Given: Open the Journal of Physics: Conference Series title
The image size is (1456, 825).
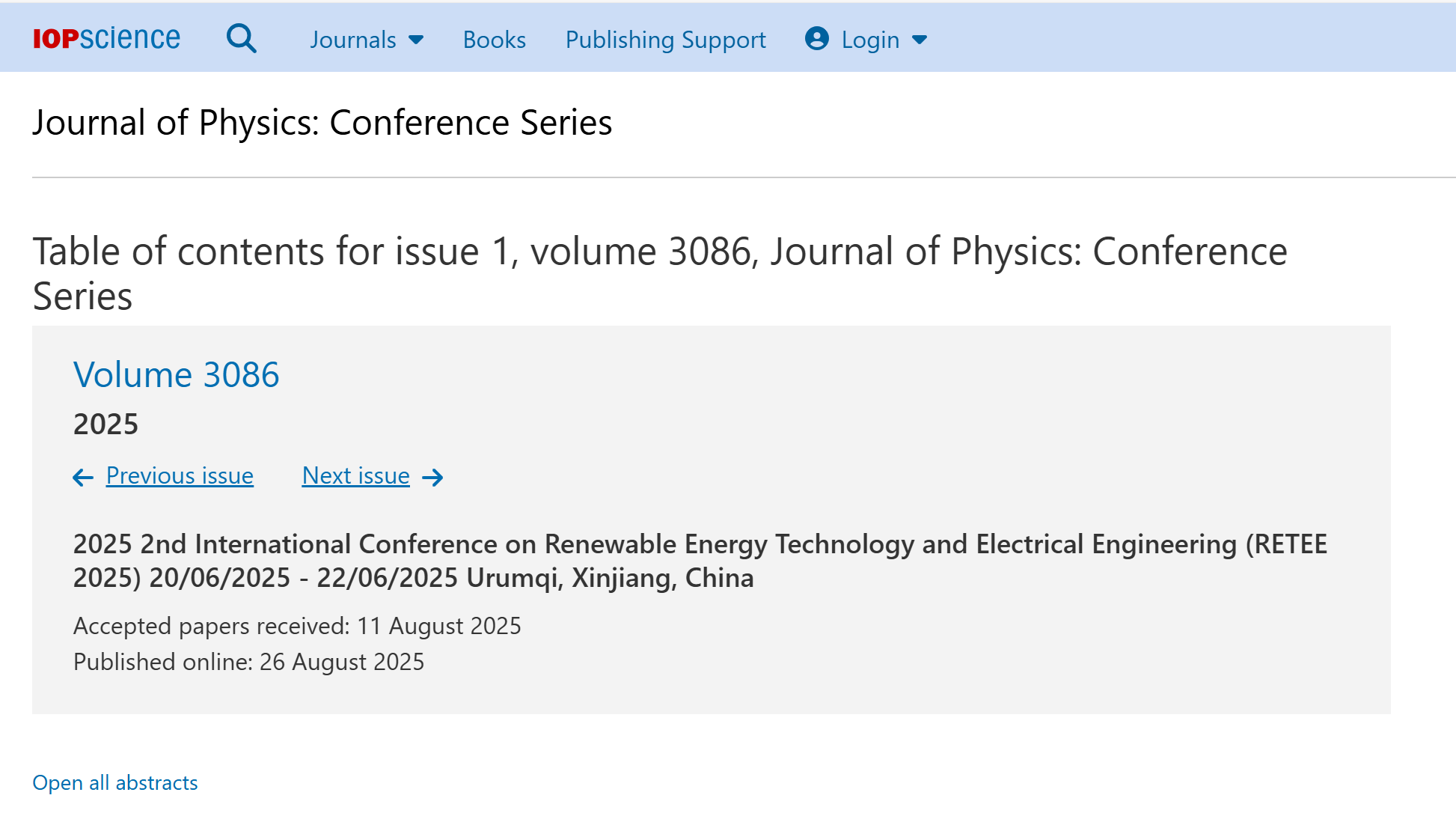Looking at the screenshot, I should 322,122.
